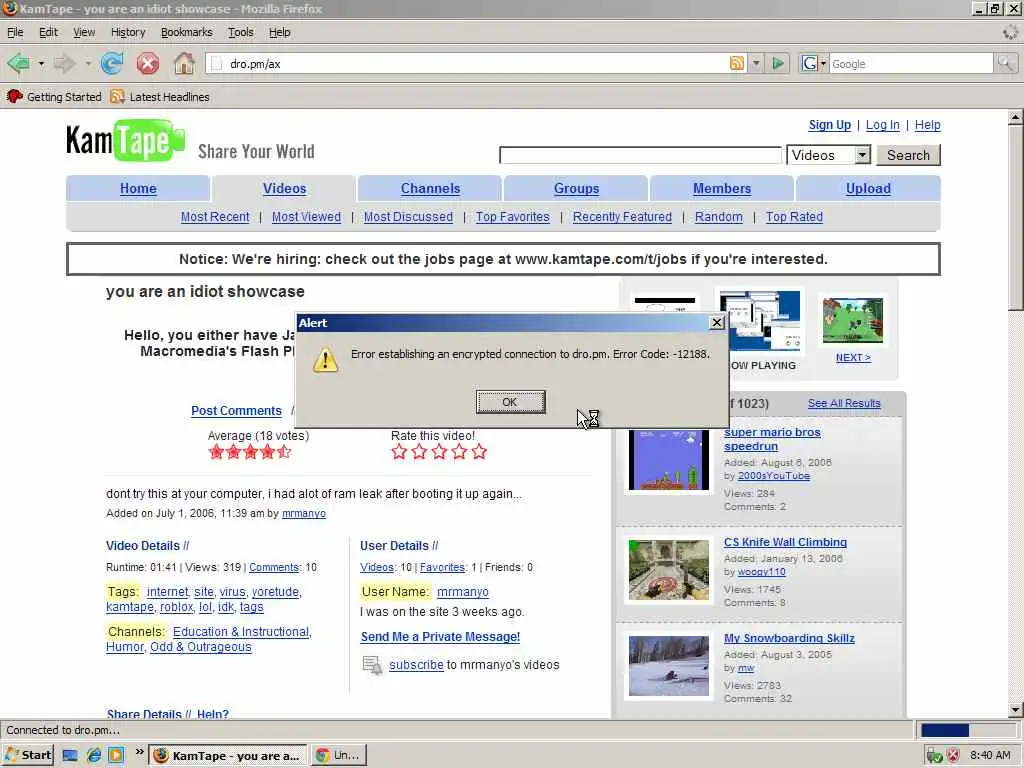
Task: Open the Top Rated link
Action: 794,217
